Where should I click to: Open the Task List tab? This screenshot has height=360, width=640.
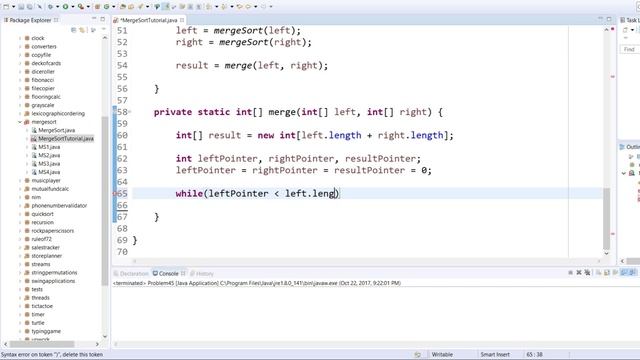pos(630,20)
